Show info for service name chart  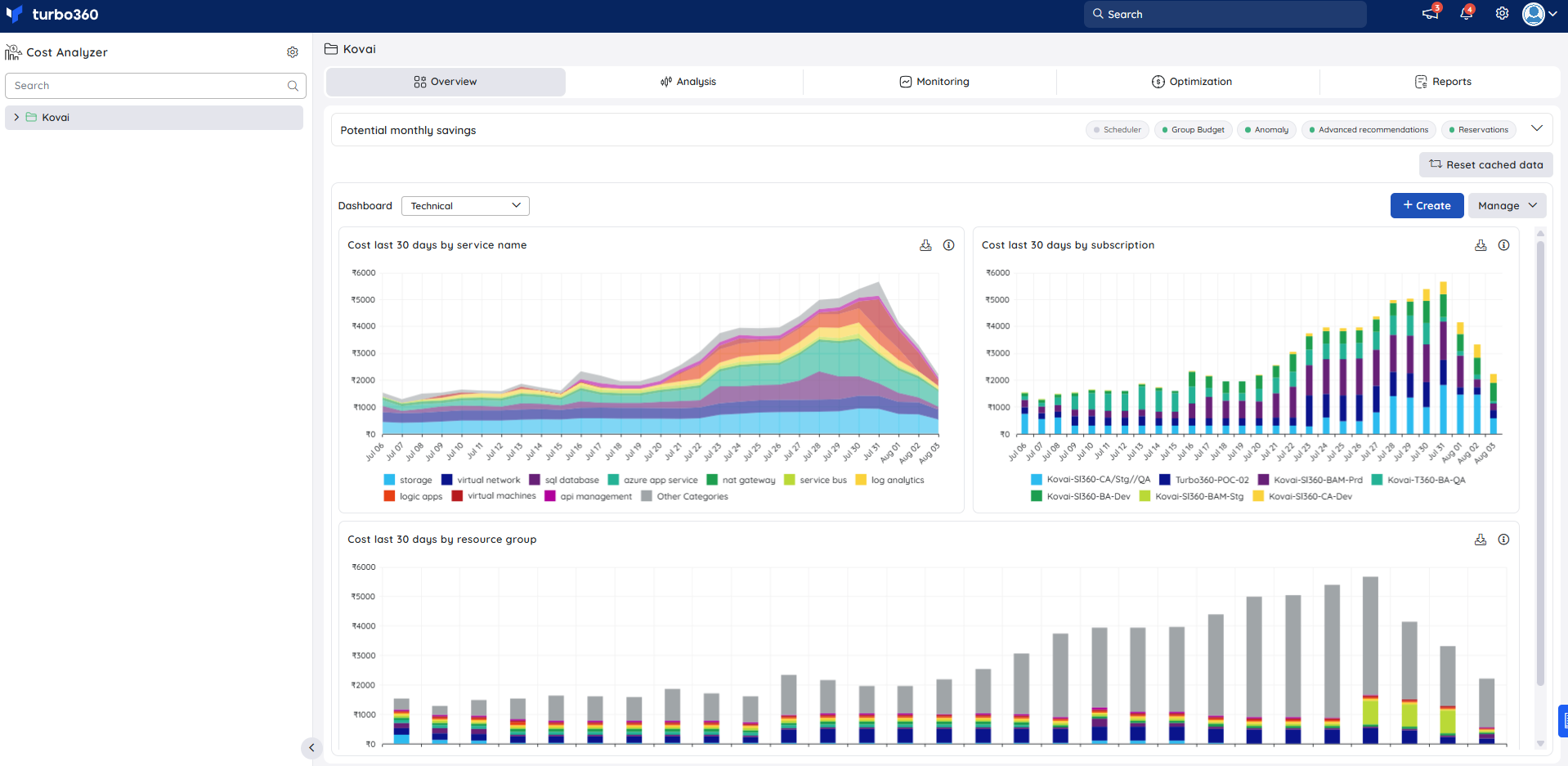pyautogui.click(x=948, y=245)
